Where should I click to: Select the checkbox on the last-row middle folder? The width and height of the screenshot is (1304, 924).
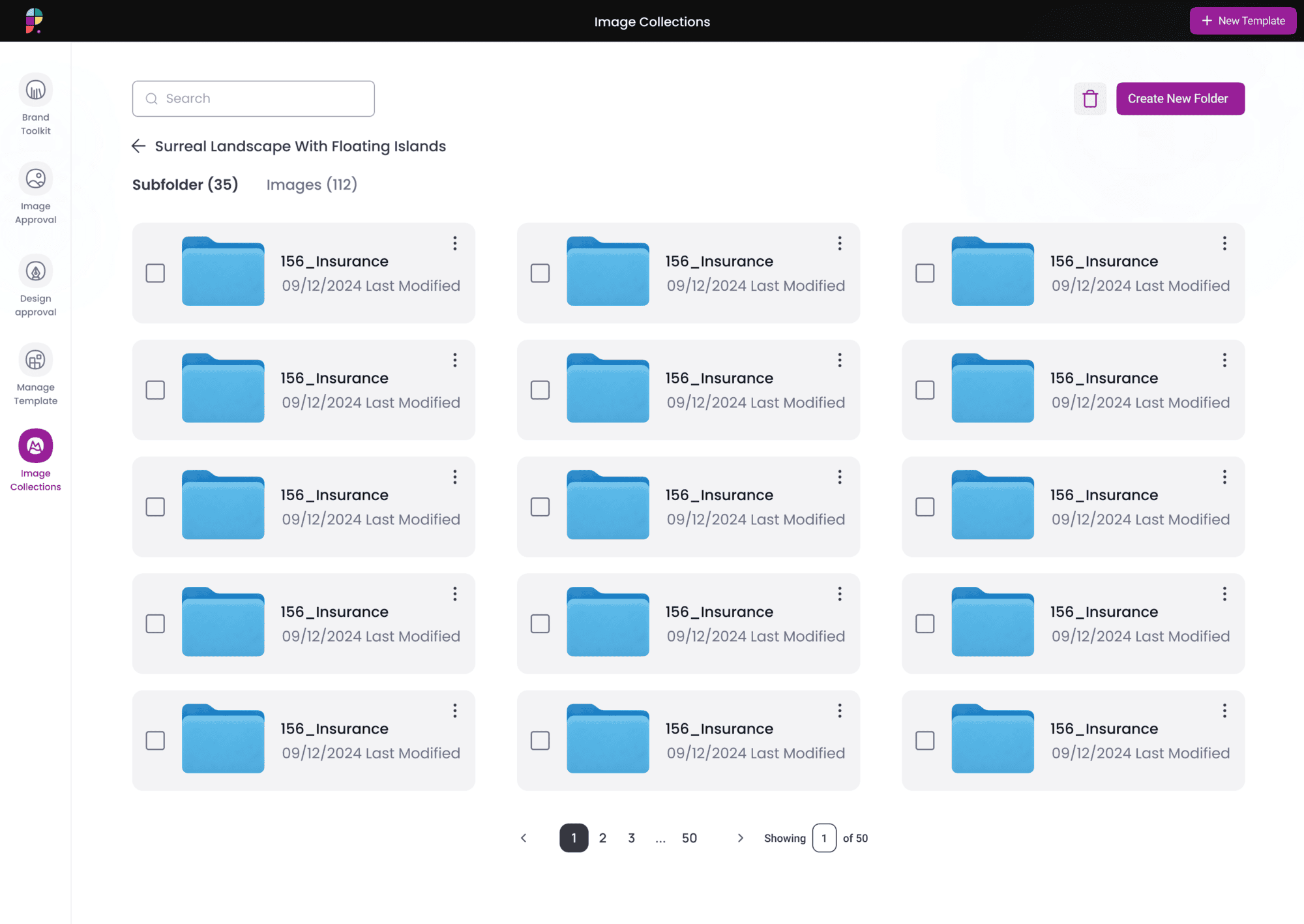540,740
